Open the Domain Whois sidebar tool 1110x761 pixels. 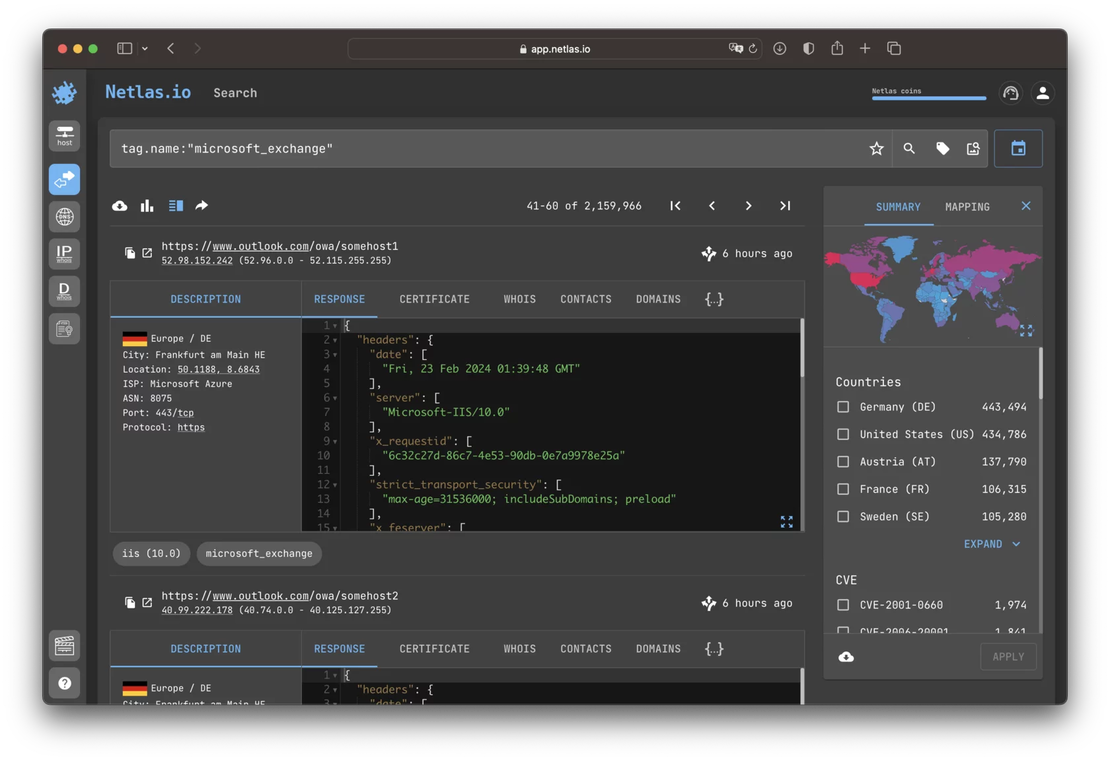pos(64,290)
